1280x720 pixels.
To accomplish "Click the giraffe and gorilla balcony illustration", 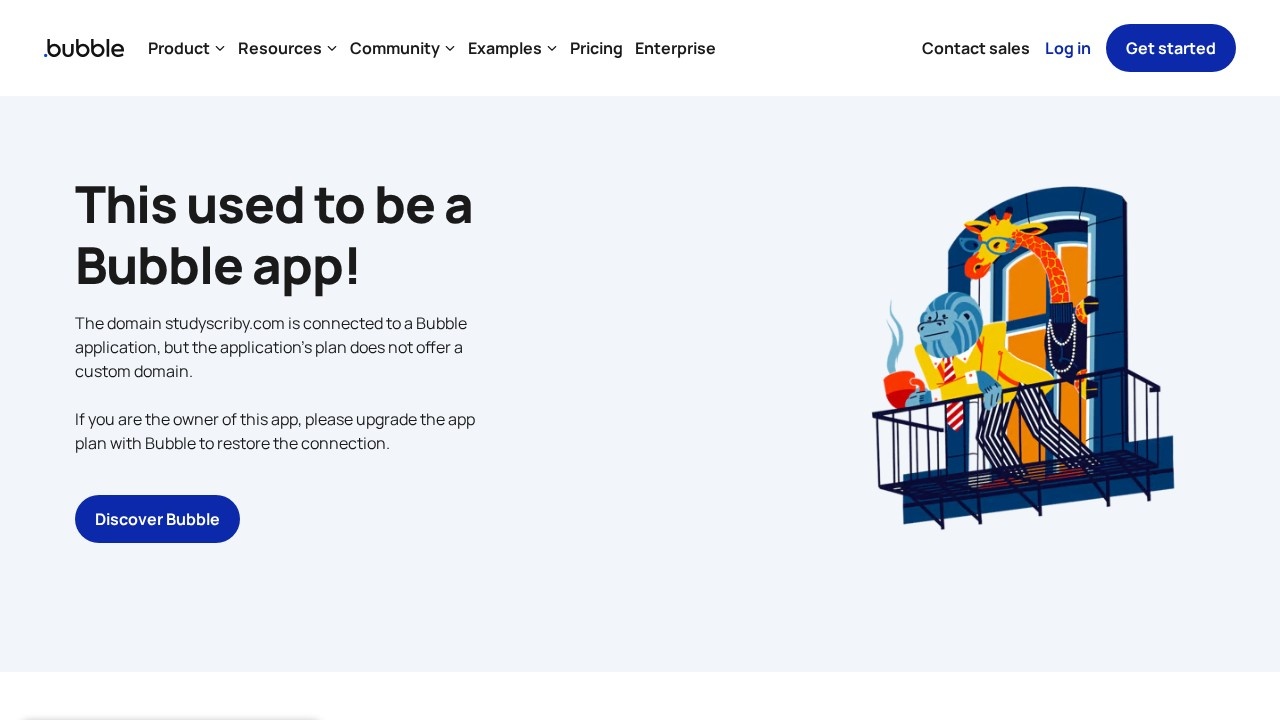I will [x=1023, y=357].
